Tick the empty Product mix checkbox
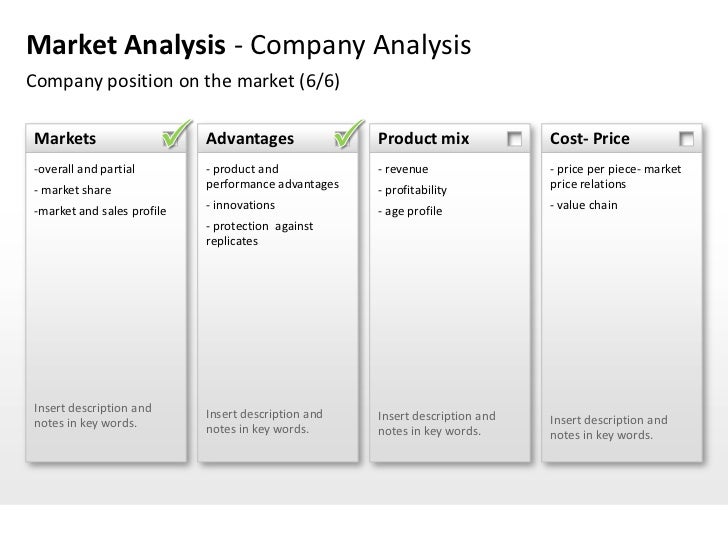 pyautogui.click(x=515, y=138)
